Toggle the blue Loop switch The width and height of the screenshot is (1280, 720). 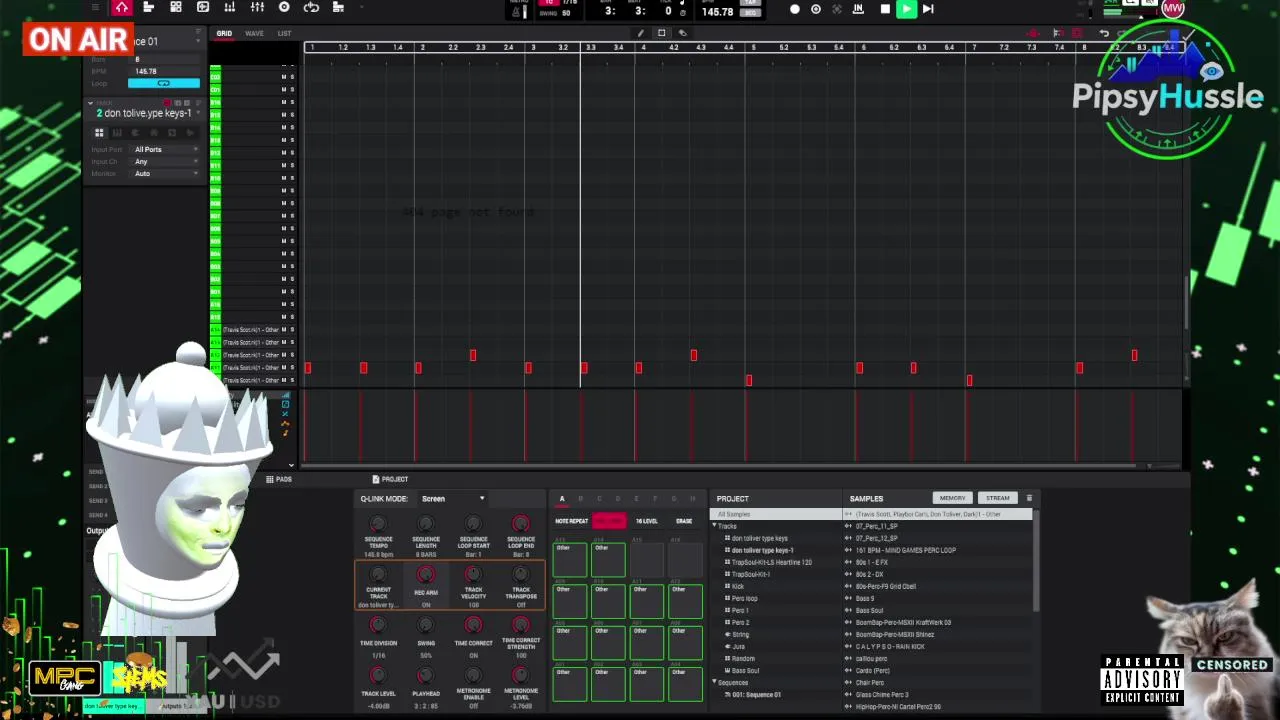click(x=164, y=83)
